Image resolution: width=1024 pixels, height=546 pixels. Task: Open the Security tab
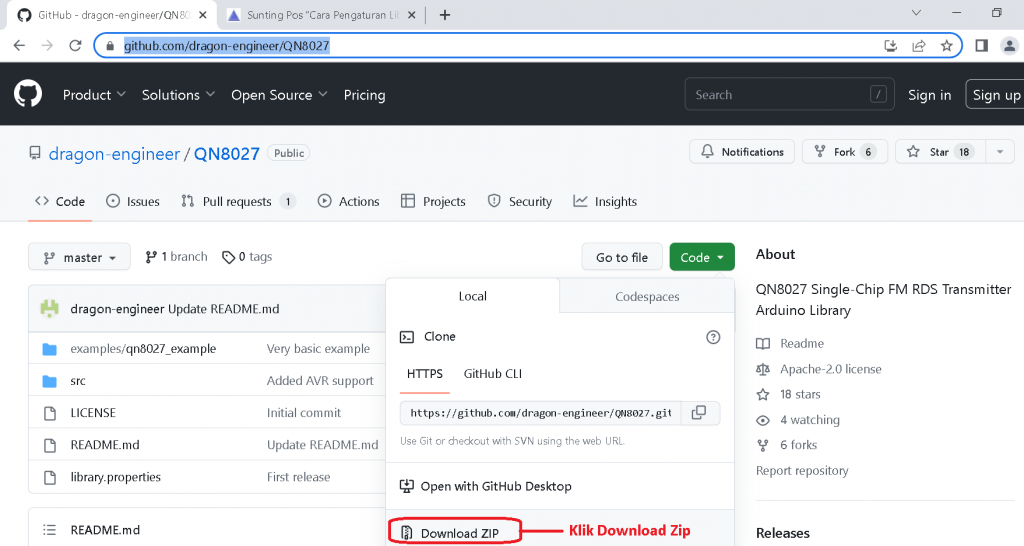(x=520, y=201)
